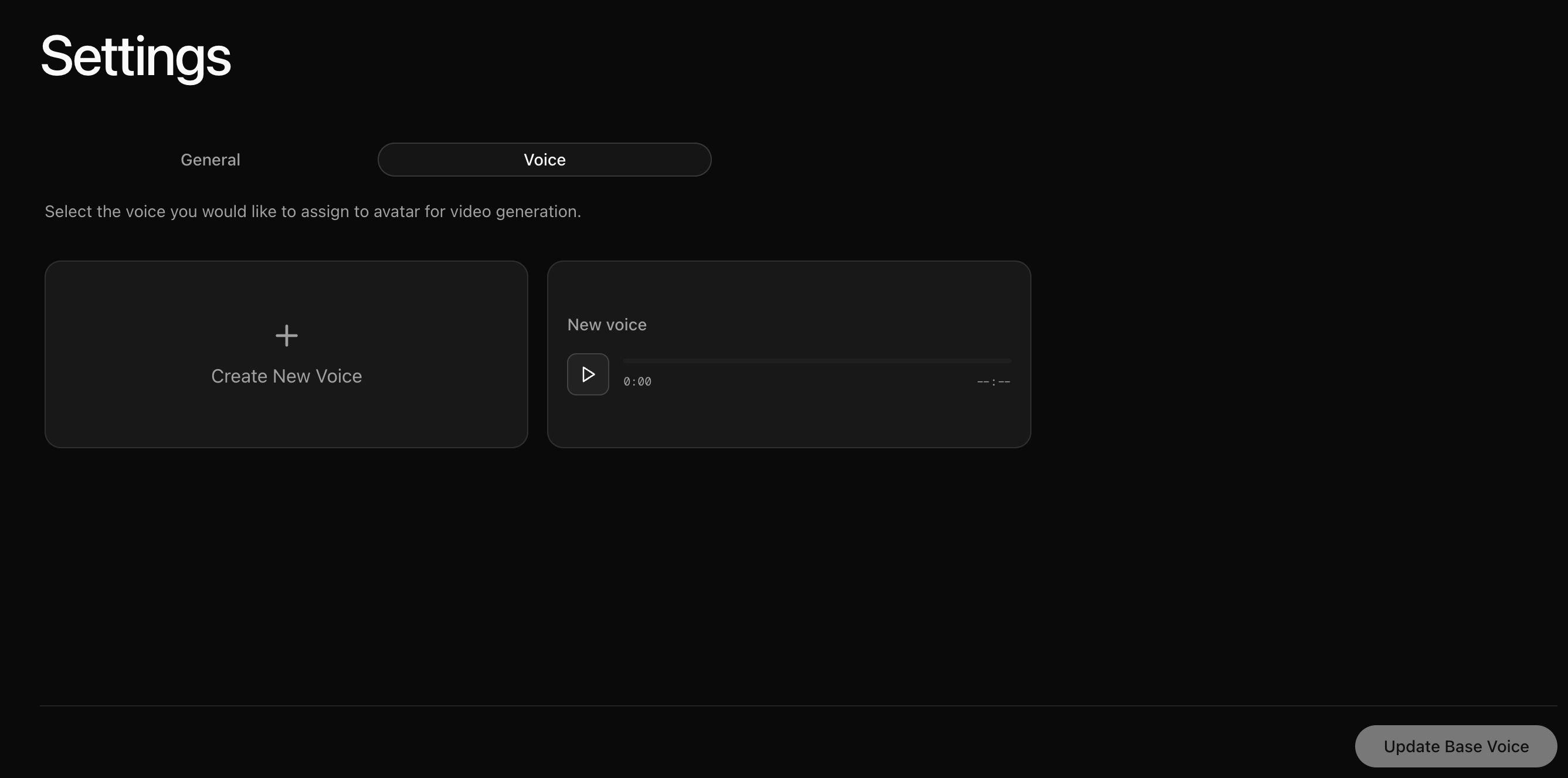Image resolution: width=1568 pixels, height=778 pixels.
Task: Click the plus icon to add voice
Action: pos(287,336)
